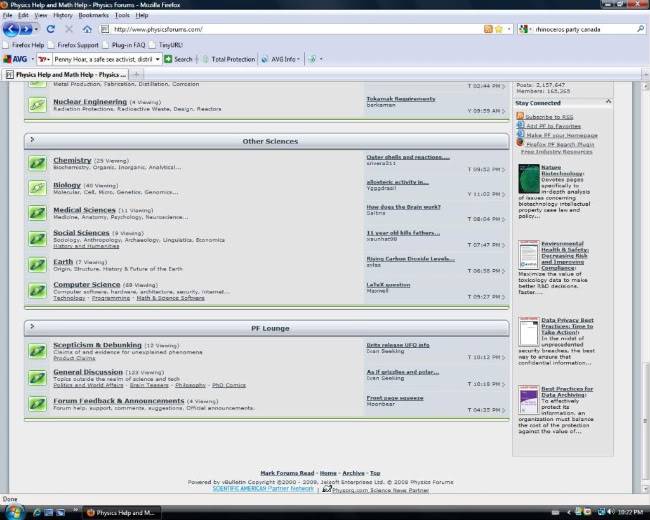The width and height of the screenshot is (650, 520).
Task: Open the search engine selector dropdown
Action: pyautogui.click(x=531, y=29)
